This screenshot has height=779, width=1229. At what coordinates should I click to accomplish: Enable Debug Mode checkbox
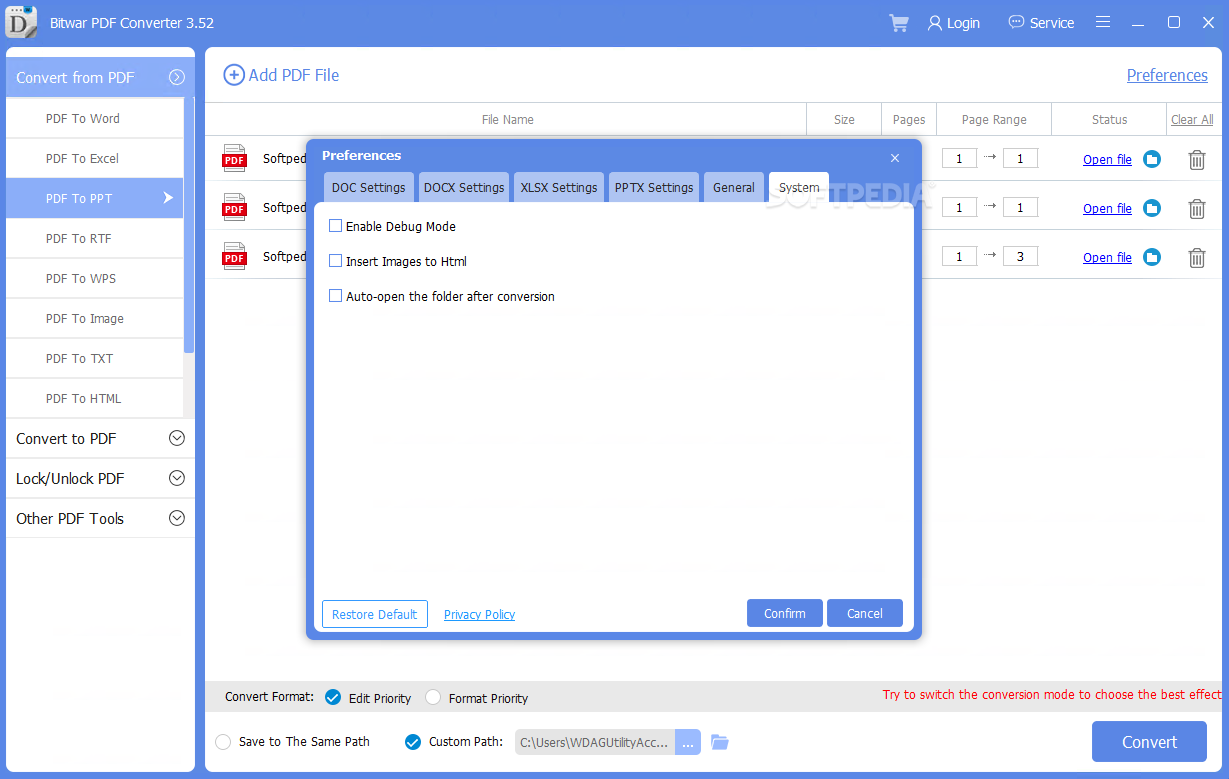[335, 226]
